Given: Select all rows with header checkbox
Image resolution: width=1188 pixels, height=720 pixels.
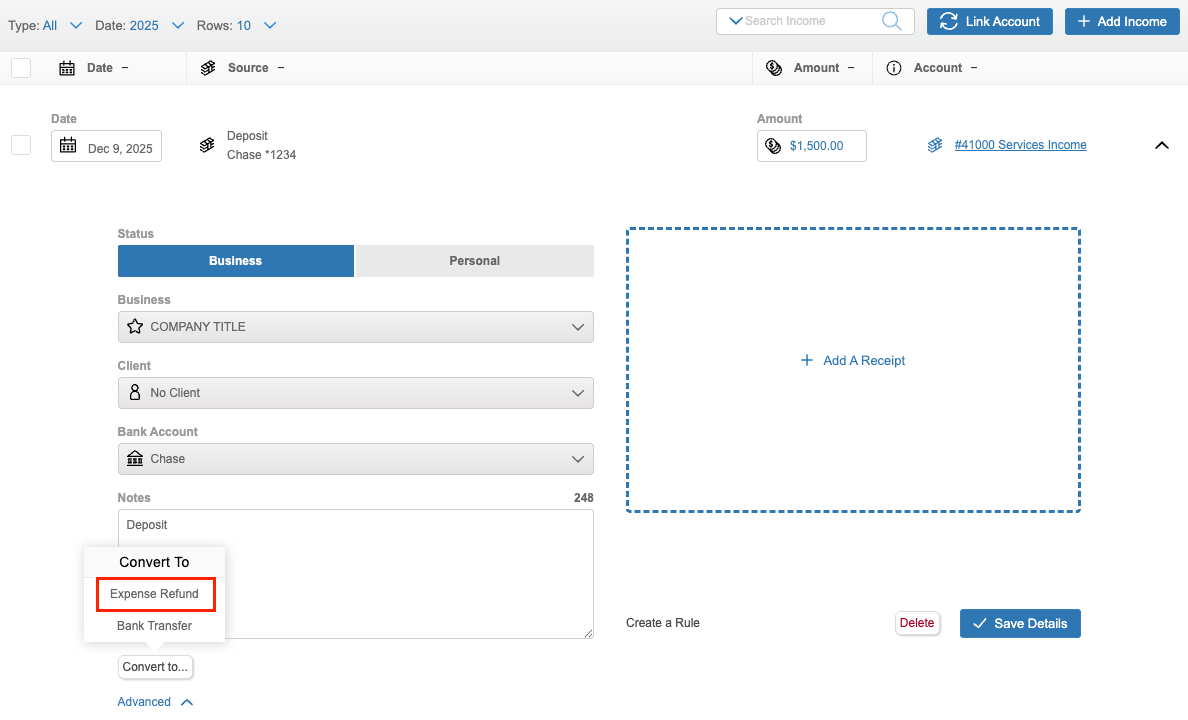Looking at the screenshot, I should click(21, 68).
